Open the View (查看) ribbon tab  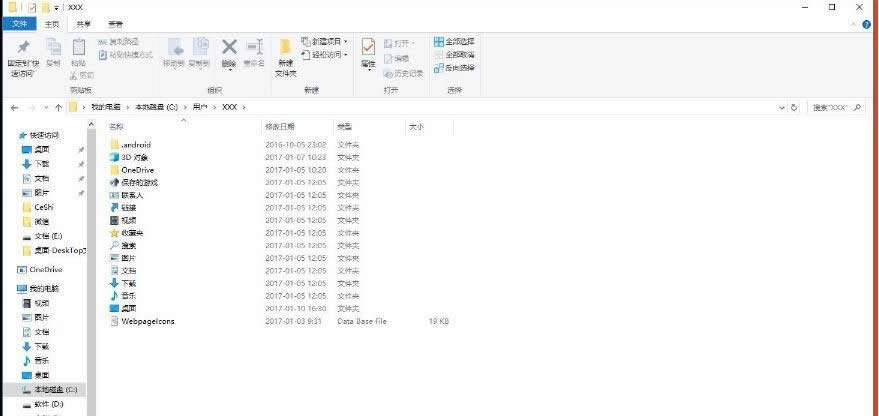(116, 23)
